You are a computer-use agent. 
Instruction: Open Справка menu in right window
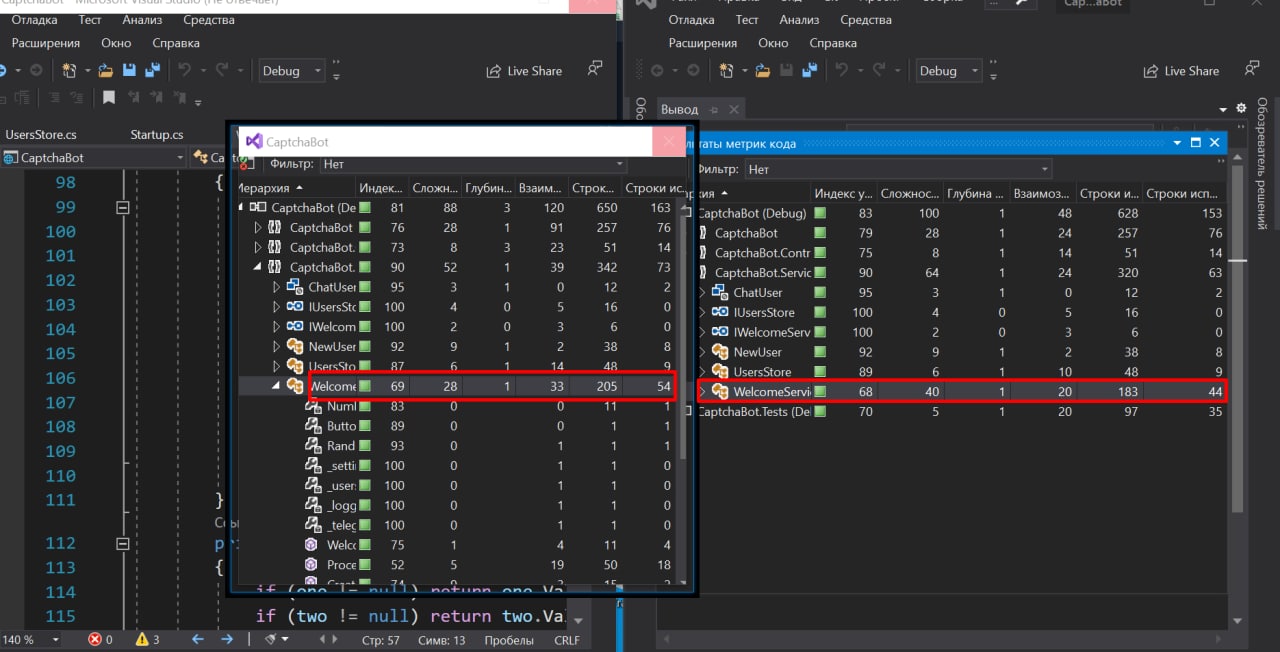833,43
